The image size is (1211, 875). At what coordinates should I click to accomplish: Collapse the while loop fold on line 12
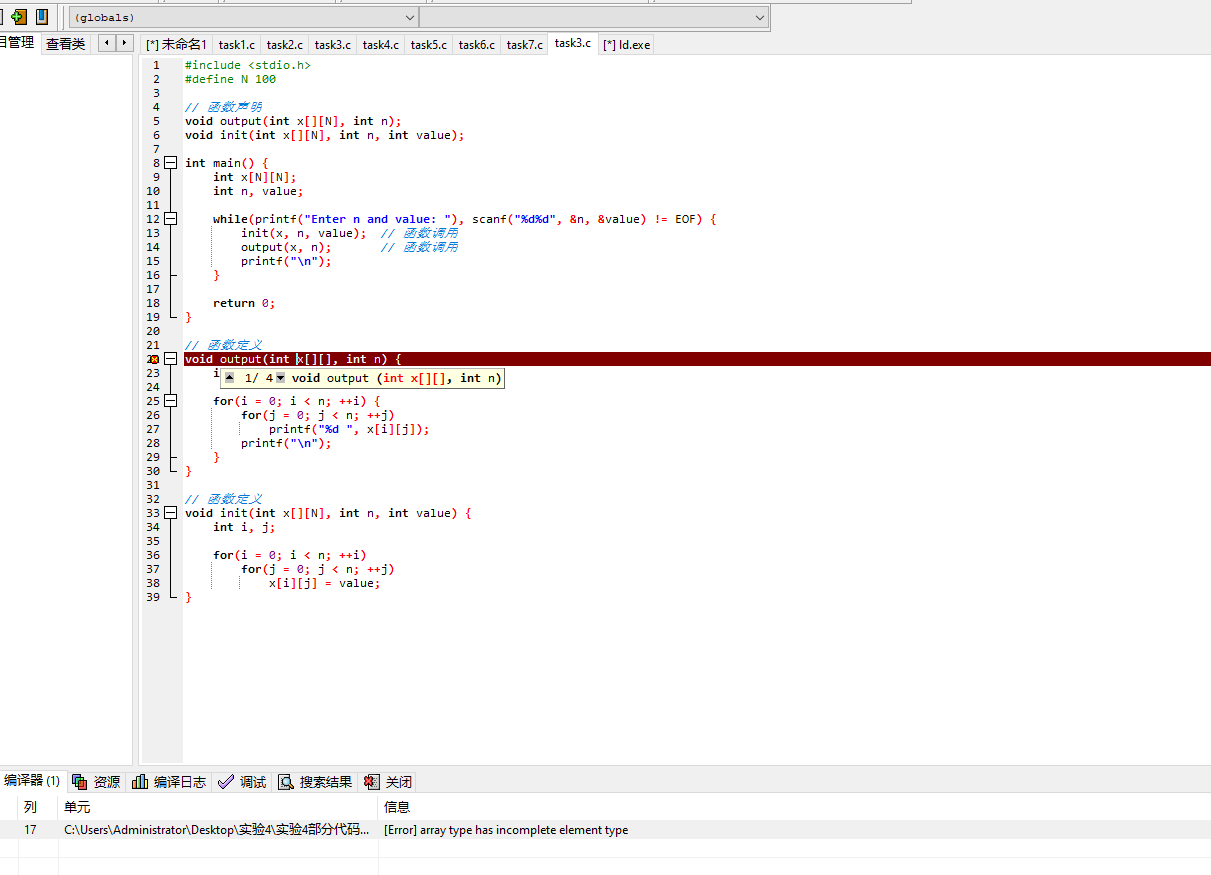171,219
